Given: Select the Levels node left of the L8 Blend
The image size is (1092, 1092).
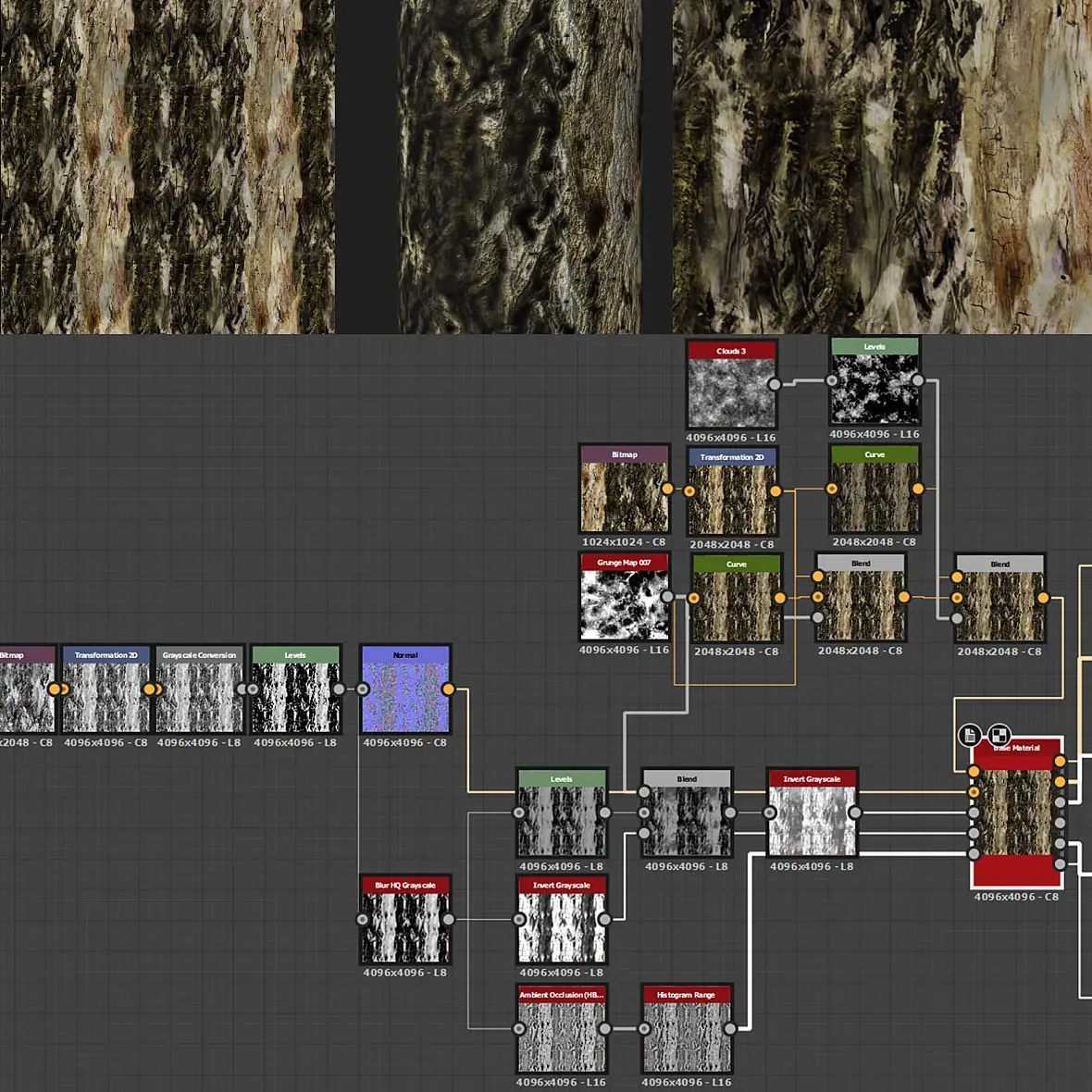Looking at the screenshot, I should (562, 813).
